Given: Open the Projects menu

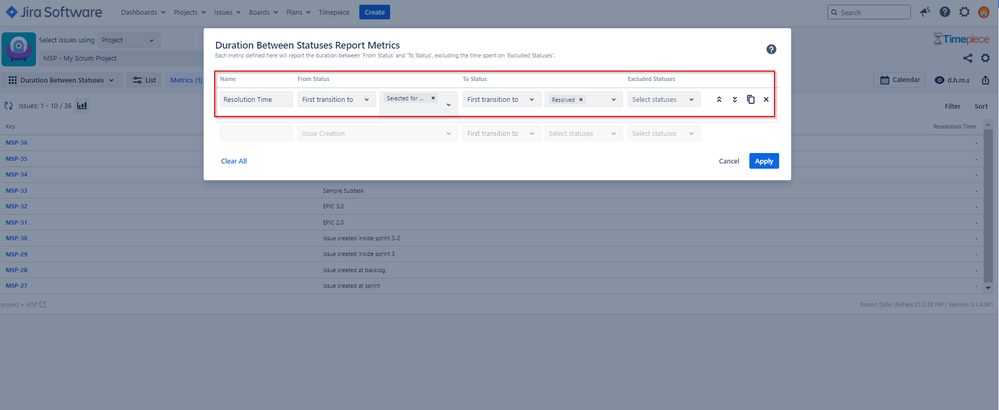Looking at the screenshot, I should 190,12.
